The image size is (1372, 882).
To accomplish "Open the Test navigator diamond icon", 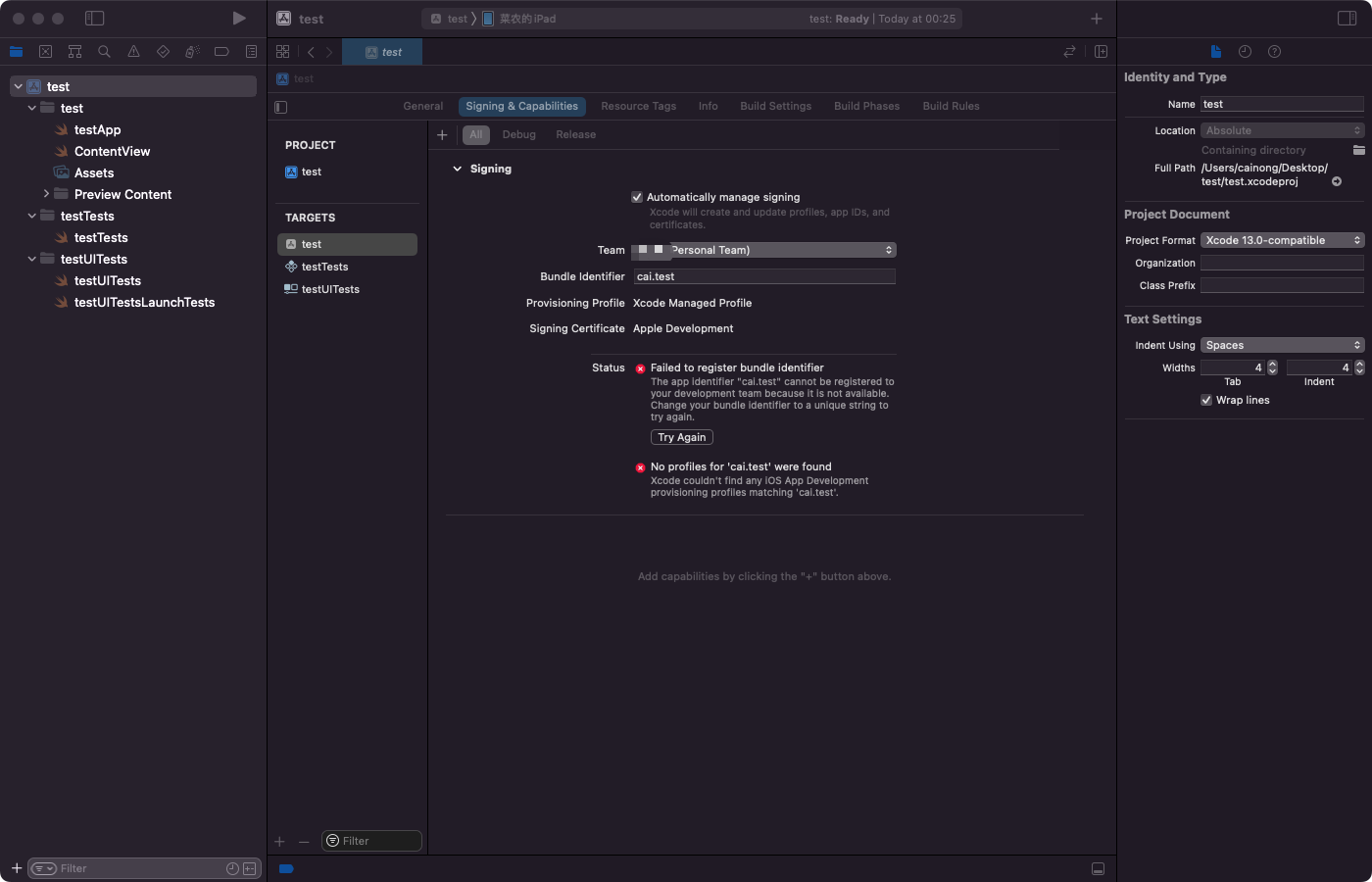I will tap(163, 52).
